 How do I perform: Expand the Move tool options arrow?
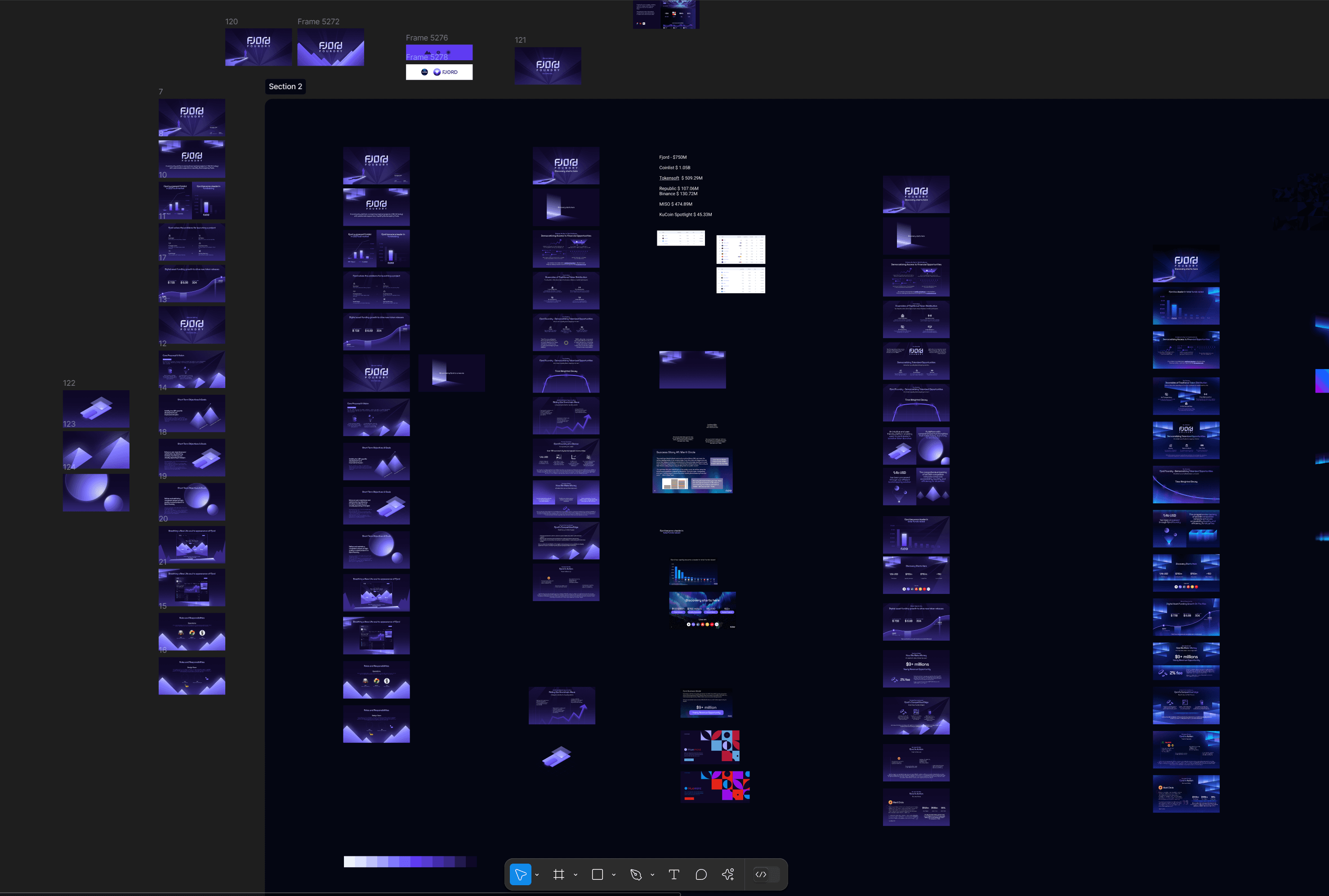click(537, 875)
